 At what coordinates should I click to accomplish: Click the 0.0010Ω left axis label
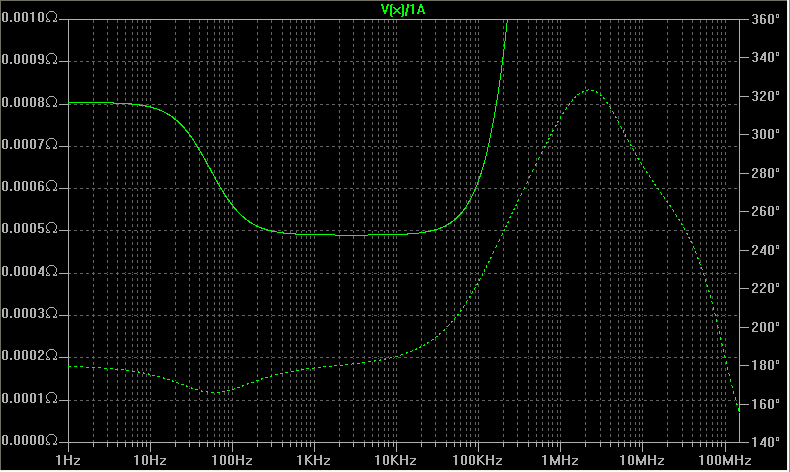pos(30,18)
